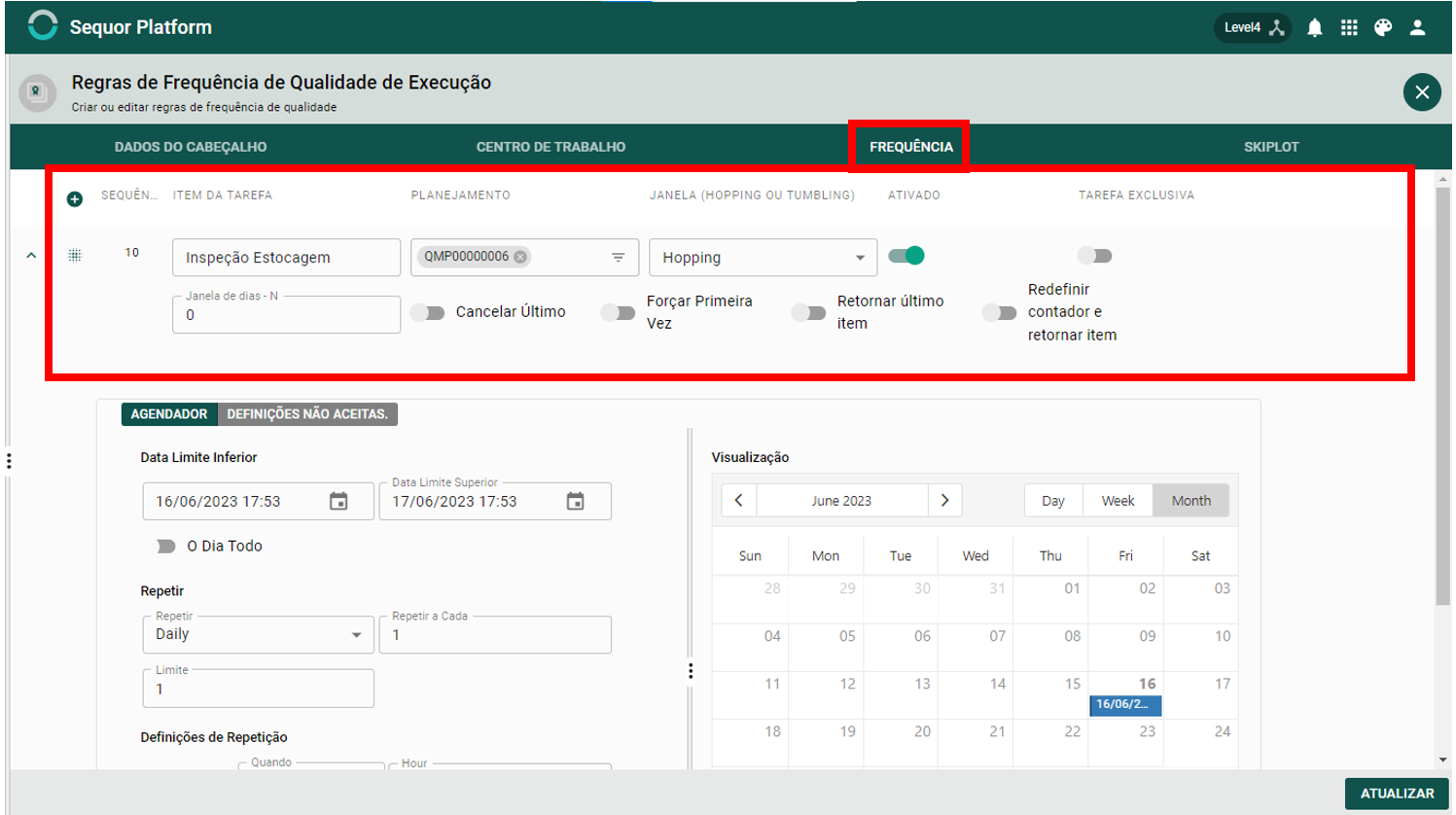Switch to Dados do Cabeçalho tab
Viewport: 1456px width, 815px height.
[191, 147]
